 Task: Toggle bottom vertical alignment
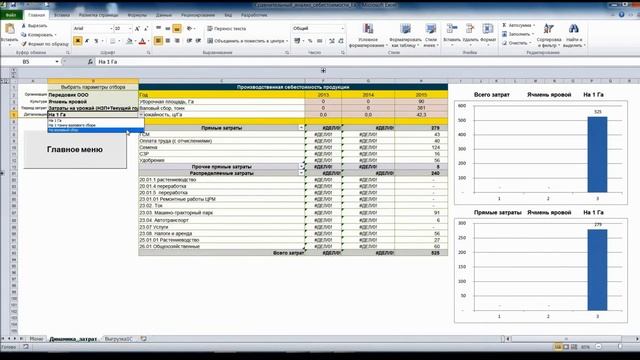coord(177,29)
